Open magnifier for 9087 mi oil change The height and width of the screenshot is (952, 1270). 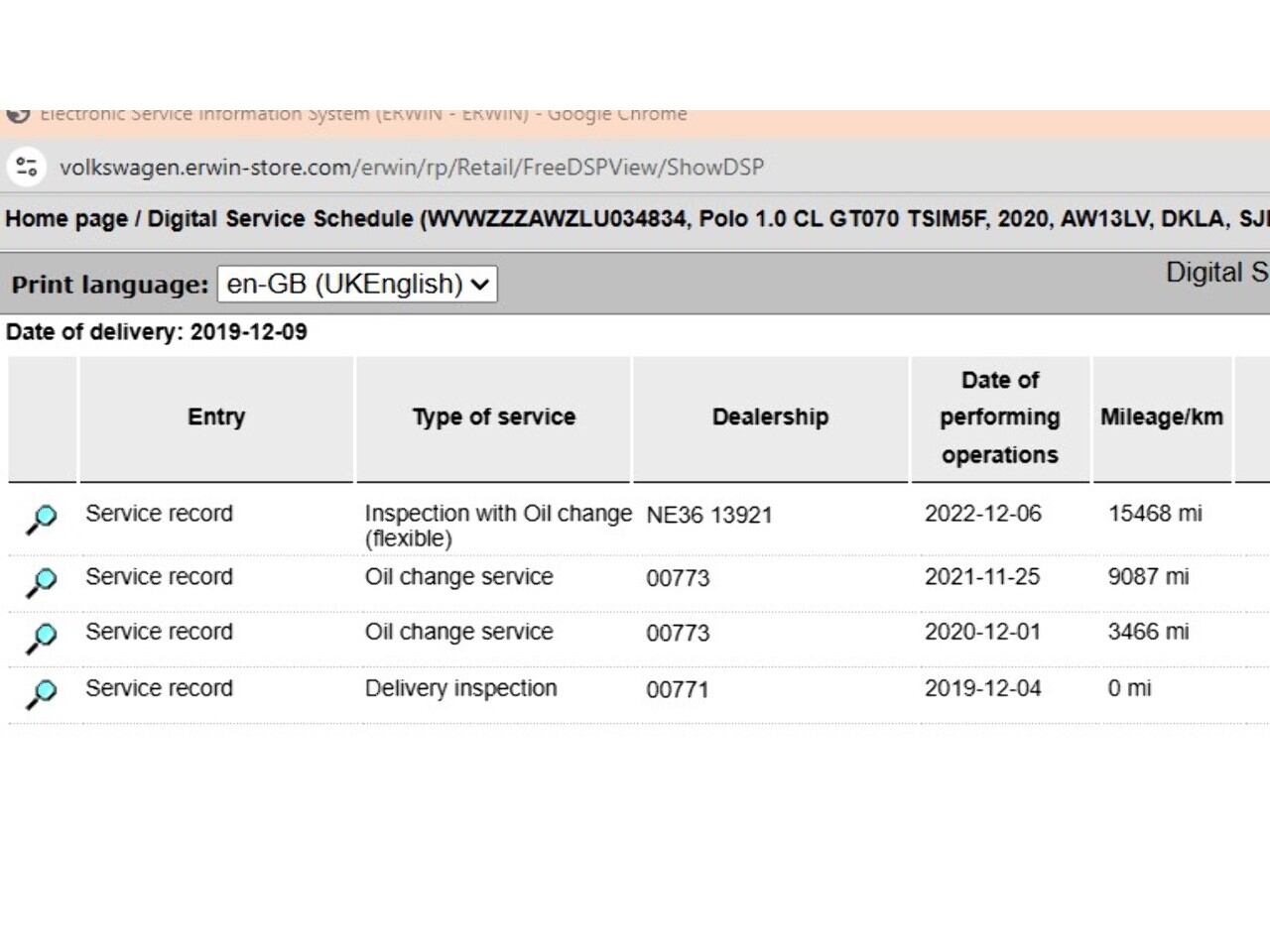click(42, 582)
